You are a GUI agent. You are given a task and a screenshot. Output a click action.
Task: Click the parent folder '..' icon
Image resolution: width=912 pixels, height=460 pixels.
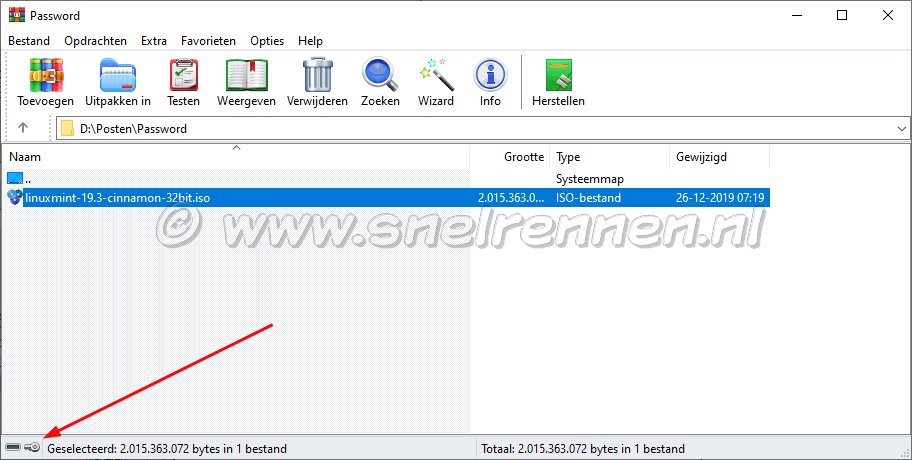pos(15,178)
